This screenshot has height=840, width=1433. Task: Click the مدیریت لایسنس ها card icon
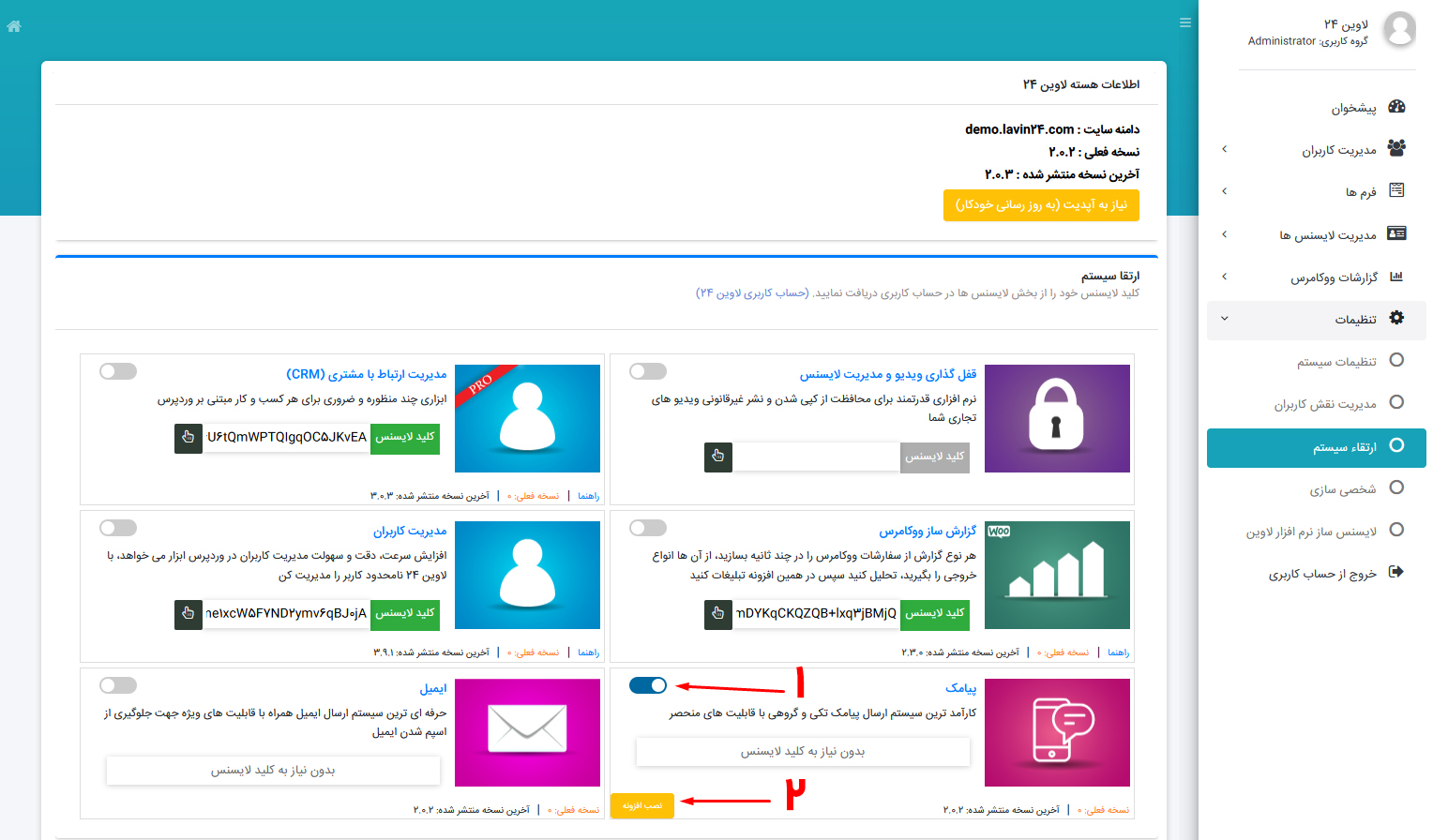(1396, 233)
